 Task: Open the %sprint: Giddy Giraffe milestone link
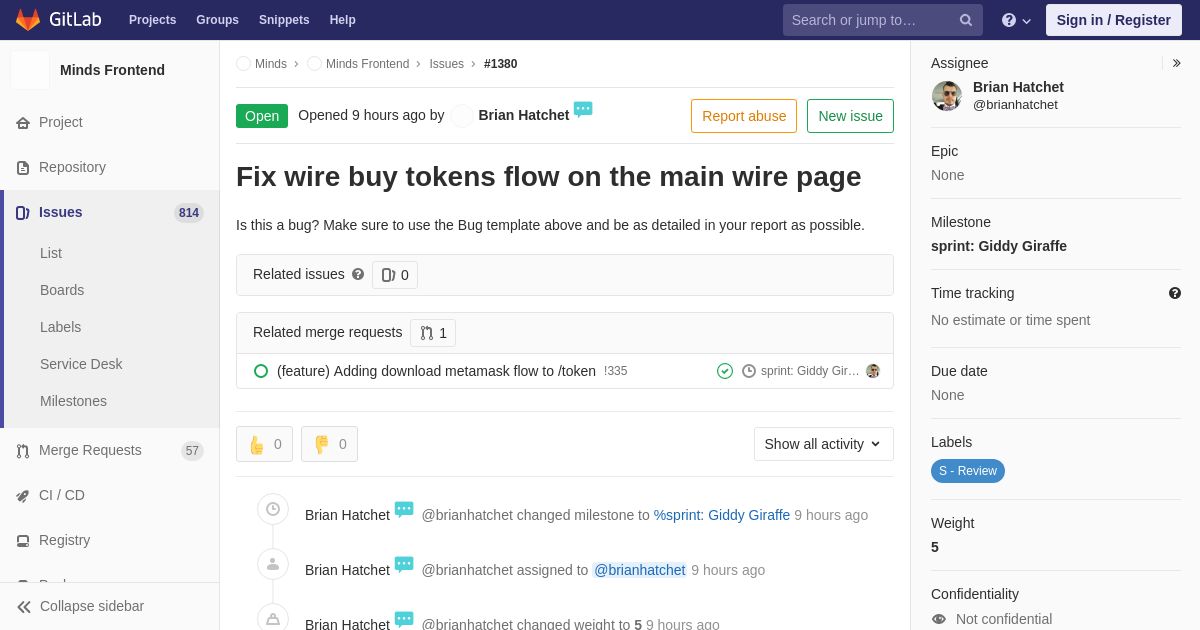[x=722, y=515]
